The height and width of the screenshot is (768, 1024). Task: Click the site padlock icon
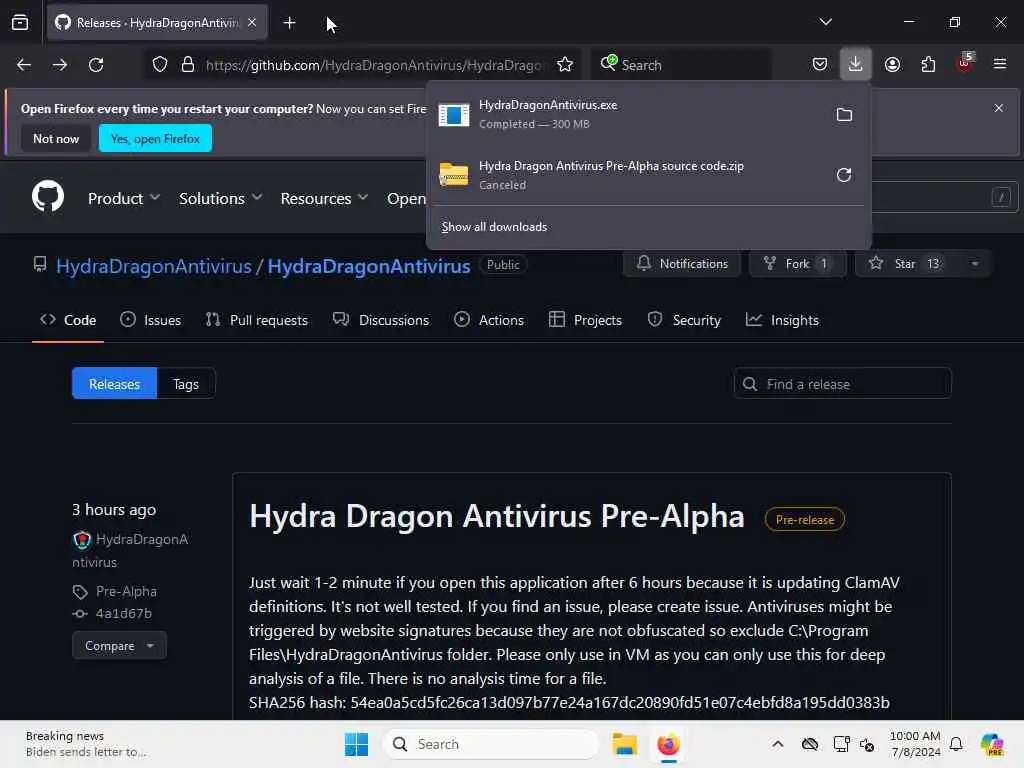pyautogui.click(x=188, y=65)
